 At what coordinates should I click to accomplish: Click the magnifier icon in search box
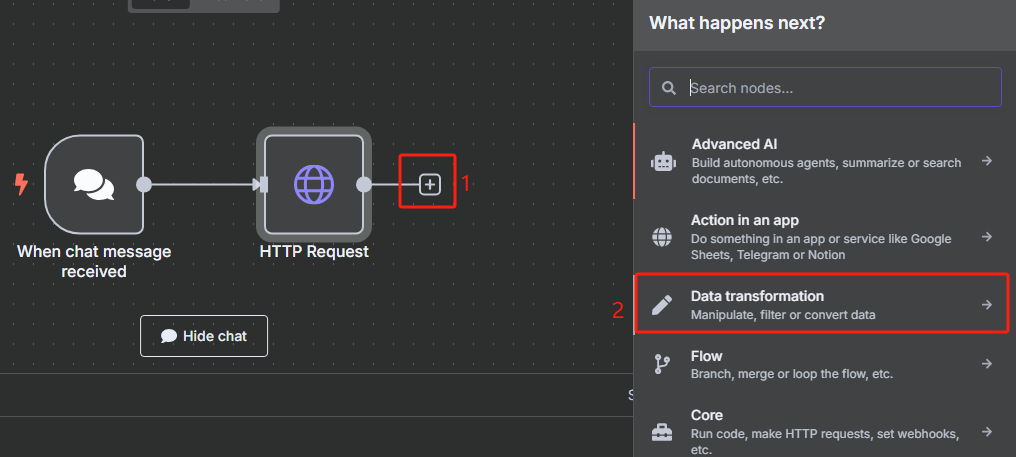pyautogui.click(x=669, y=88)
